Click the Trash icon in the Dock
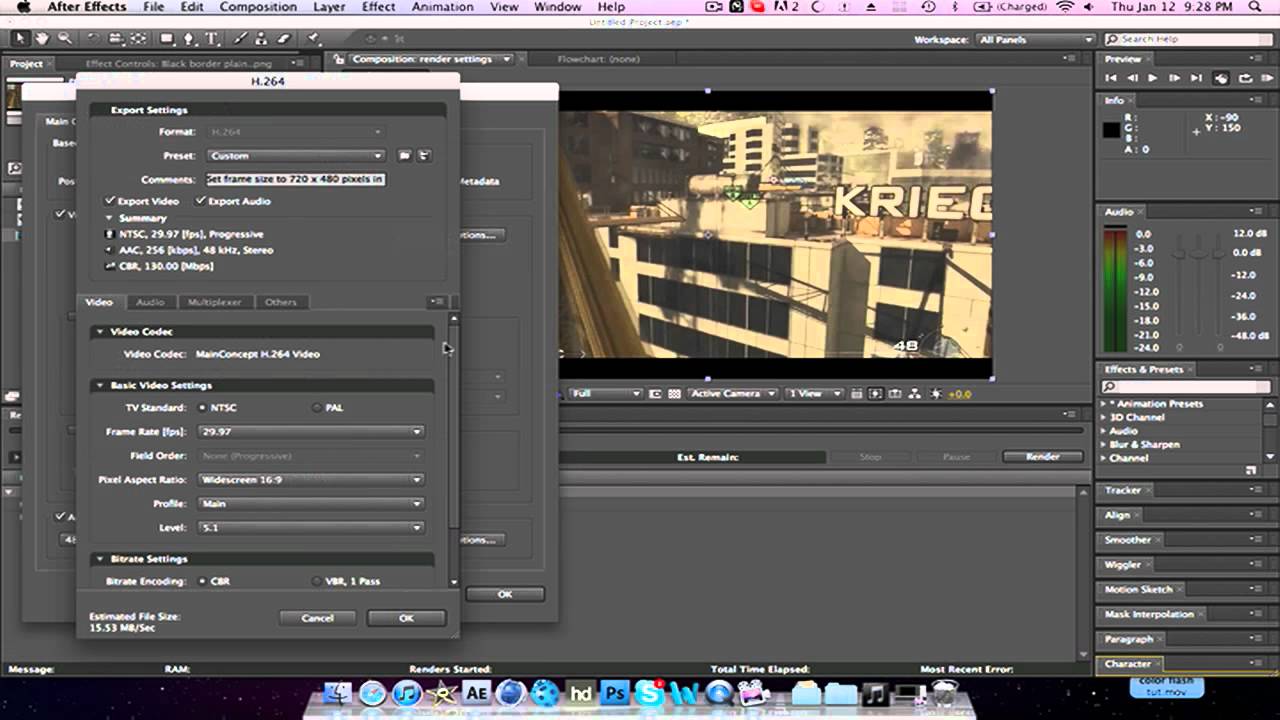The height and width of the screenshot is (720, 1280). tap(944, 693)
